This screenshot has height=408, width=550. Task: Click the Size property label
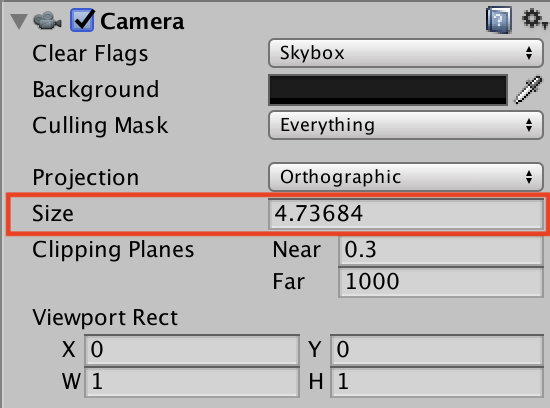click(x=53, y=213)
